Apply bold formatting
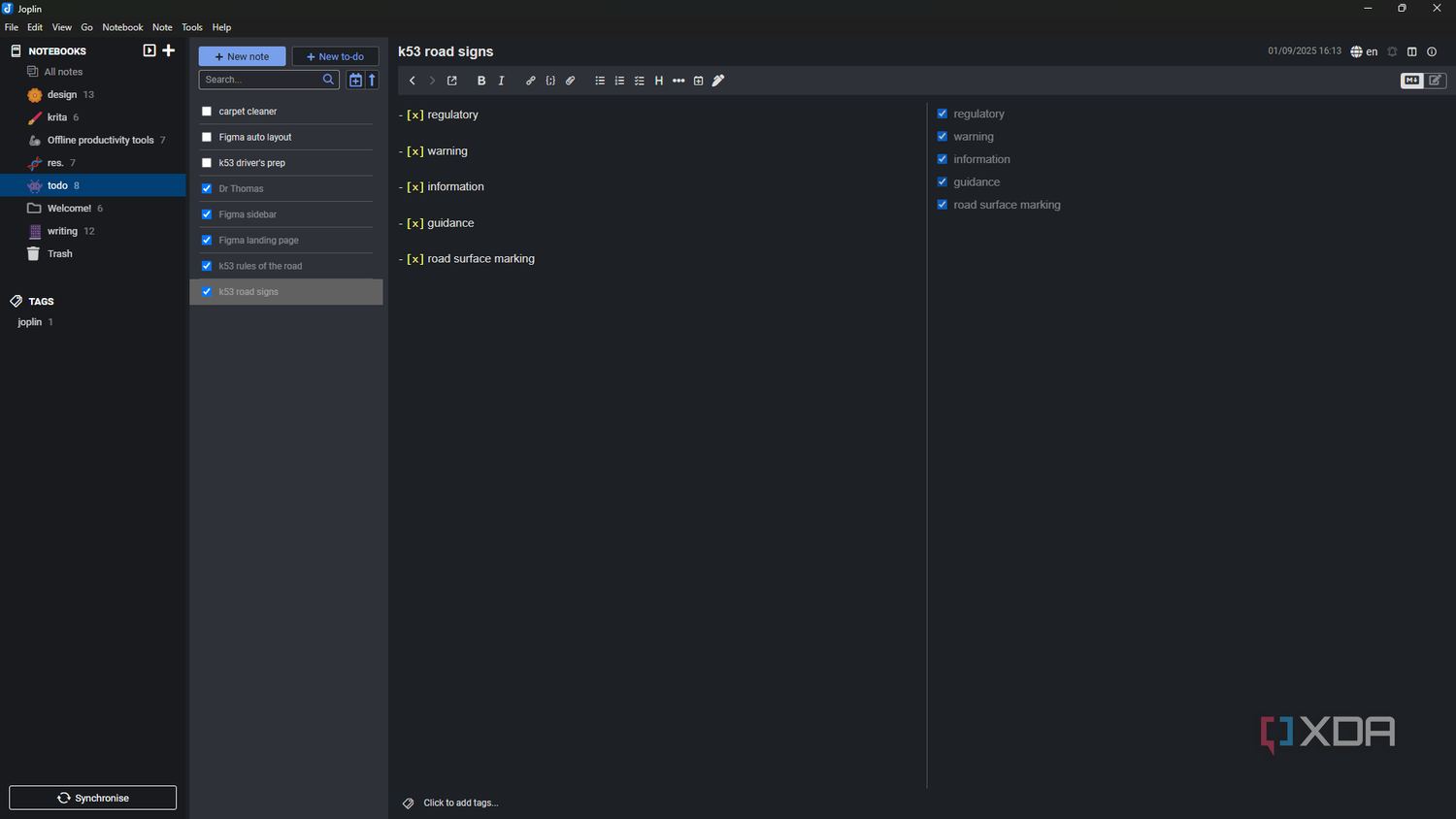The image size is (1456, 819). tap(481, 81)
